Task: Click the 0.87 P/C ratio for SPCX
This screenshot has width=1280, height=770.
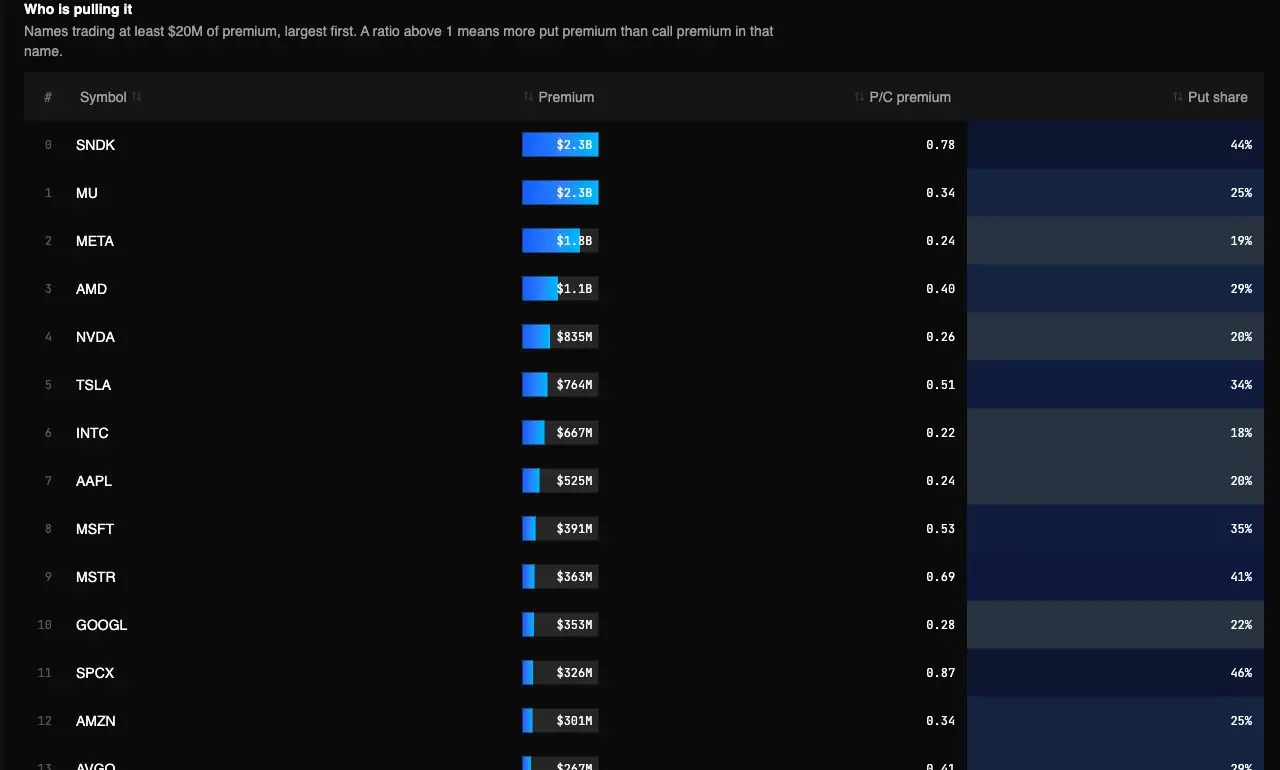Action: pyautogui.click(x=940, y=673)
